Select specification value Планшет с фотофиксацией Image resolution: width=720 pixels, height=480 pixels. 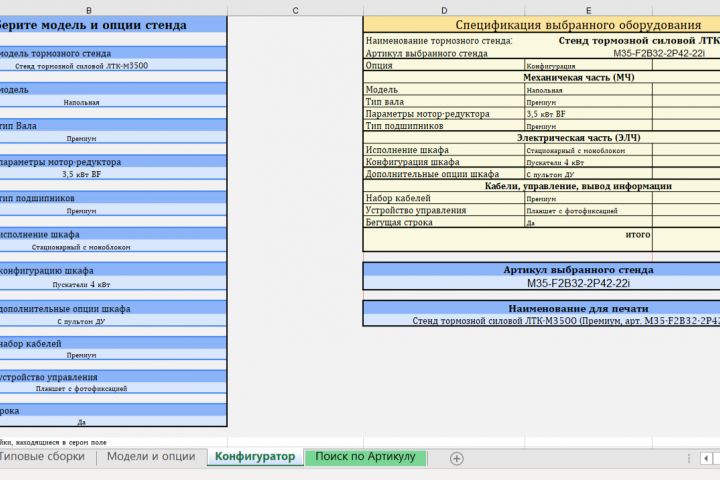pos(588,210)
